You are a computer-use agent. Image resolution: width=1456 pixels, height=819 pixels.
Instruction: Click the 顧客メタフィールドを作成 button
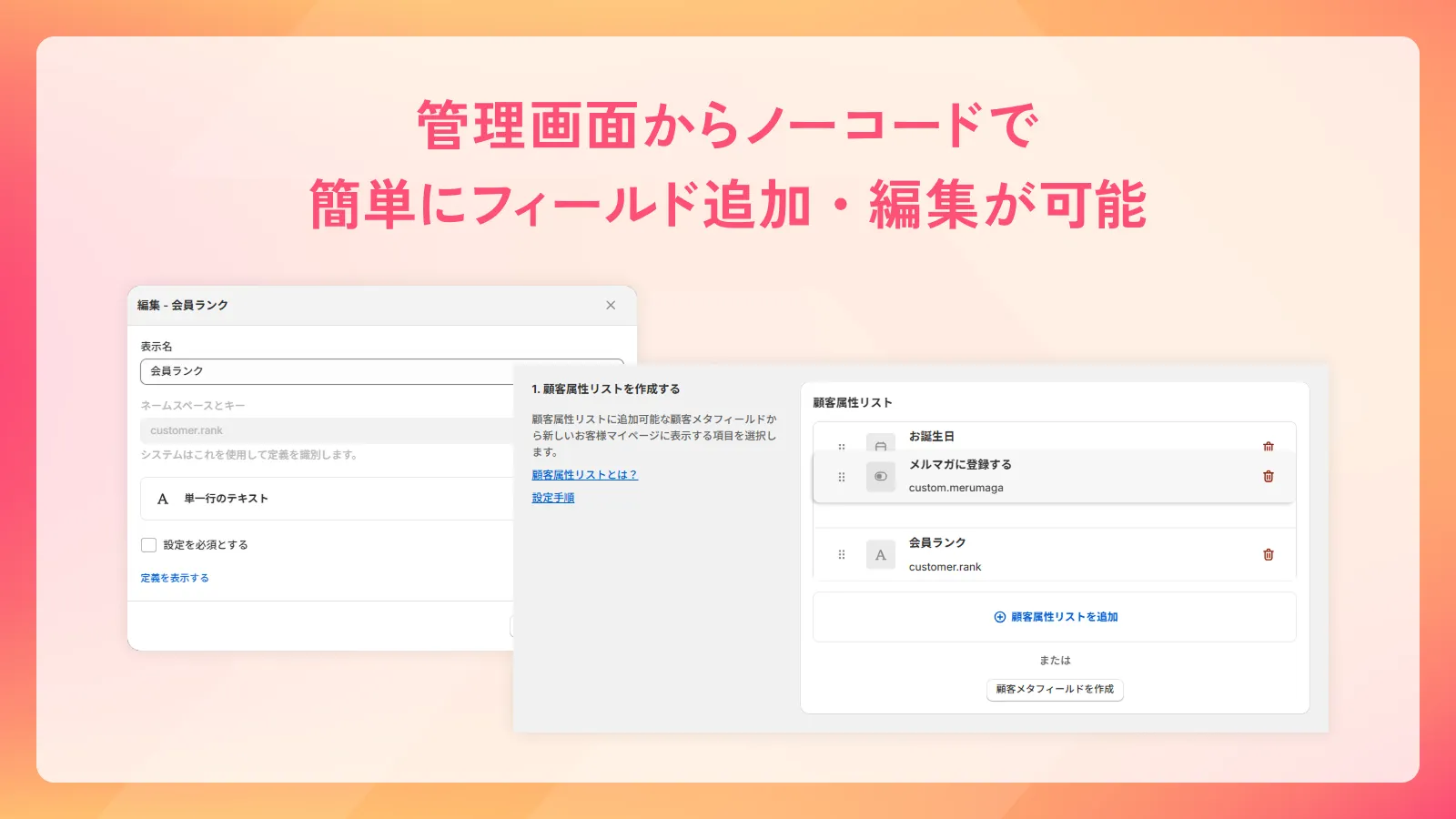1054,690
